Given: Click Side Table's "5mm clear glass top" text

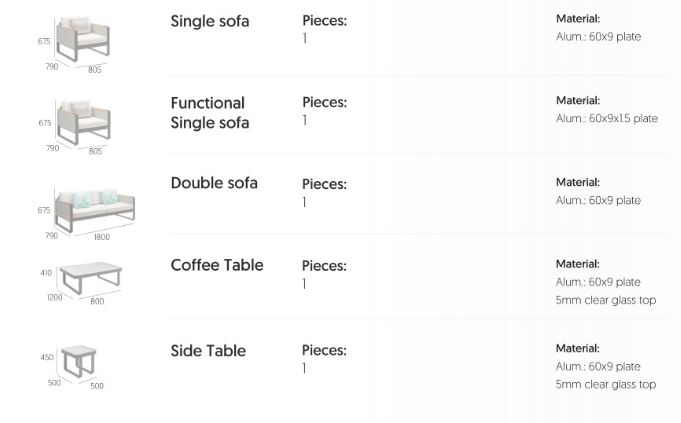Looking at the screenshot, I should [606, 384].
